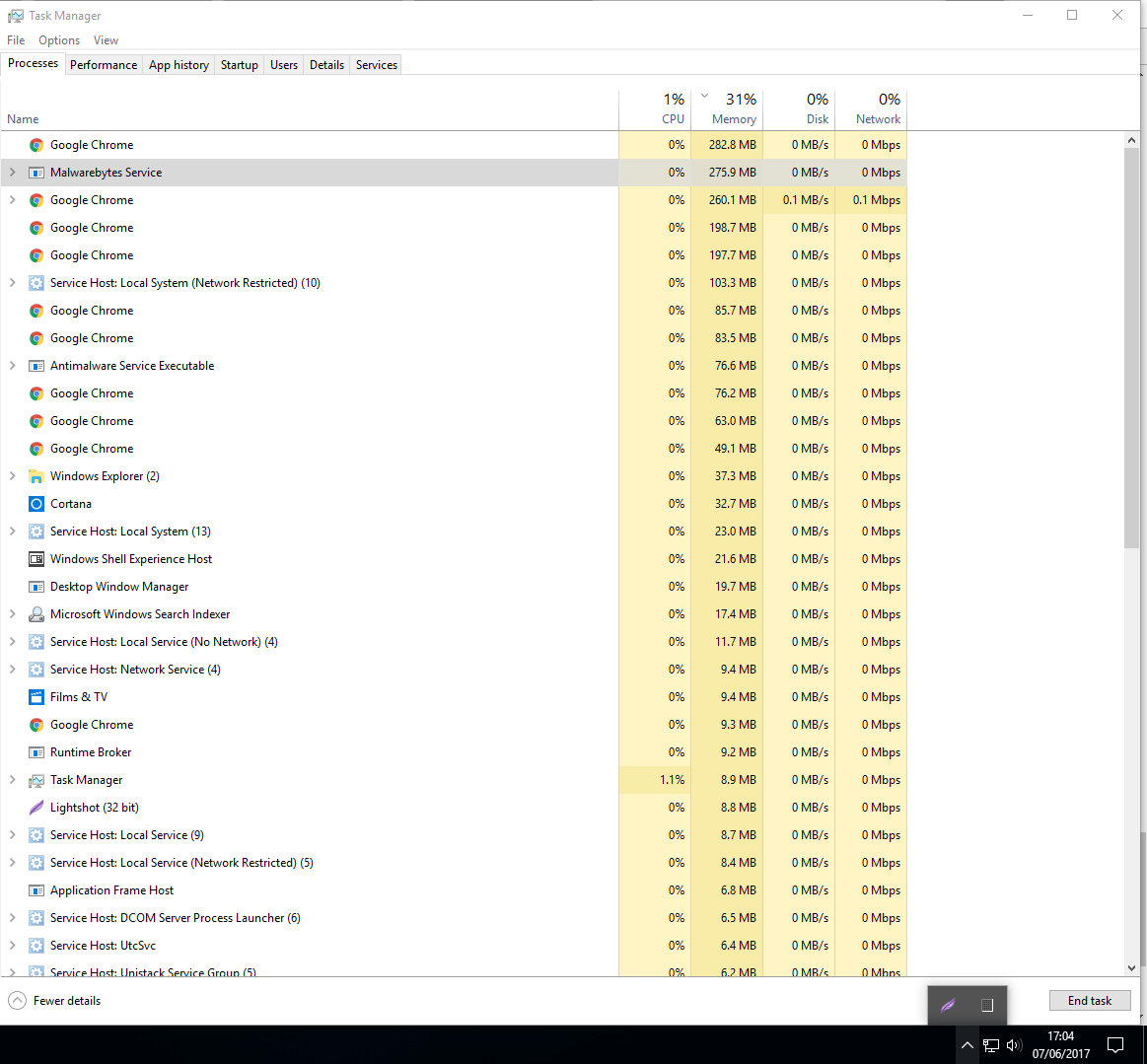The height and width of the screenshot is (1064, 1147).
Task: Click the Lightshot feather icon in tray popup
Action: pos(948,1005)
